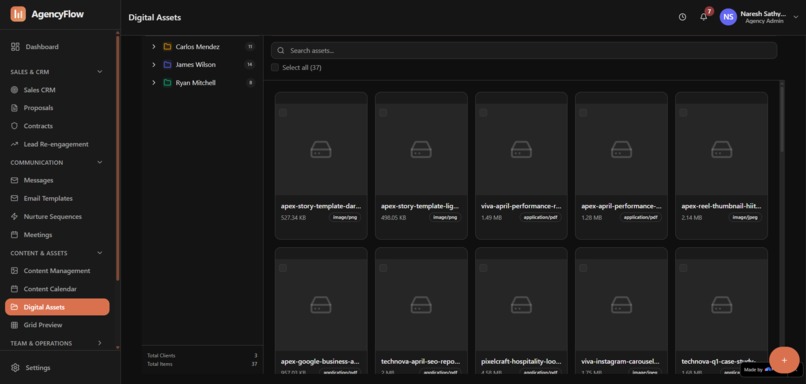Screen dimensions: 806x384
Task: Collapse the Communication section
Action: coord(100,162)
